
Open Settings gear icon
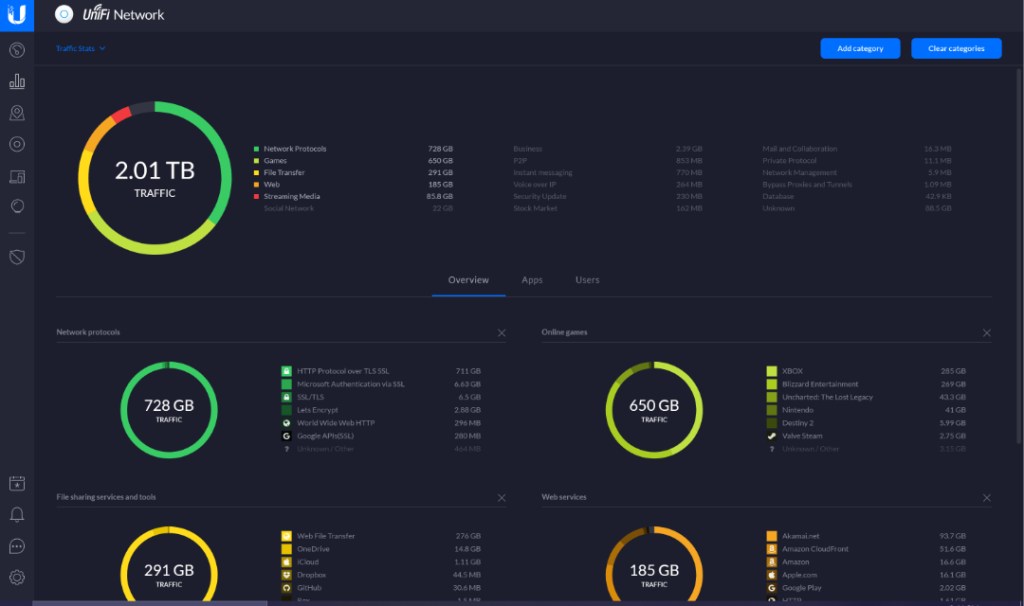click(x=16, y=577)
